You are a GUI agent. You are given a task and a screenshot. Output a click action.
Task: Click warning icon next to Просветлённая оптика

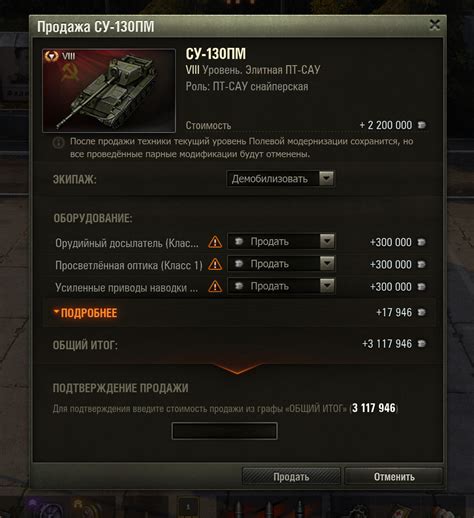215,265
